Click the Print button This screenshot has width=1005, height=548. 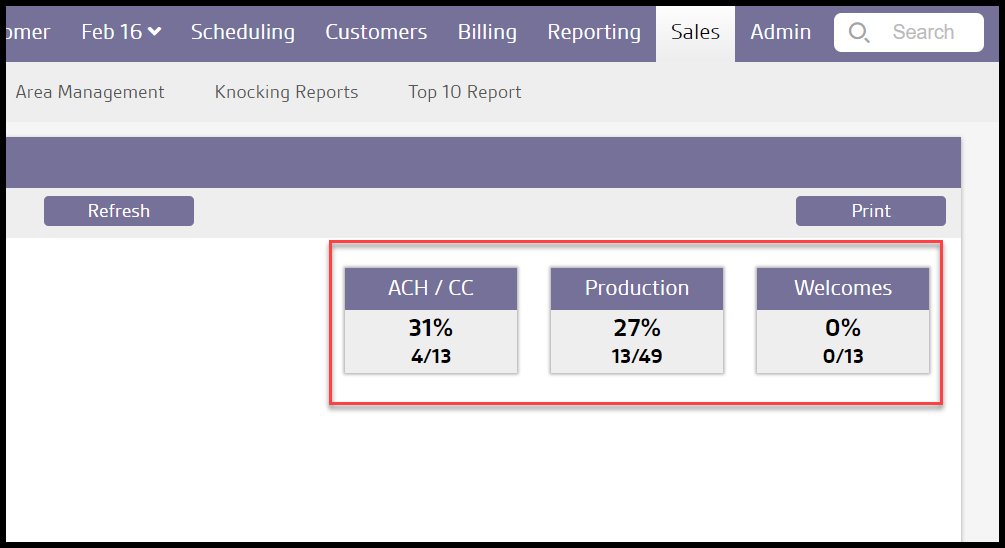pos(870,211)
